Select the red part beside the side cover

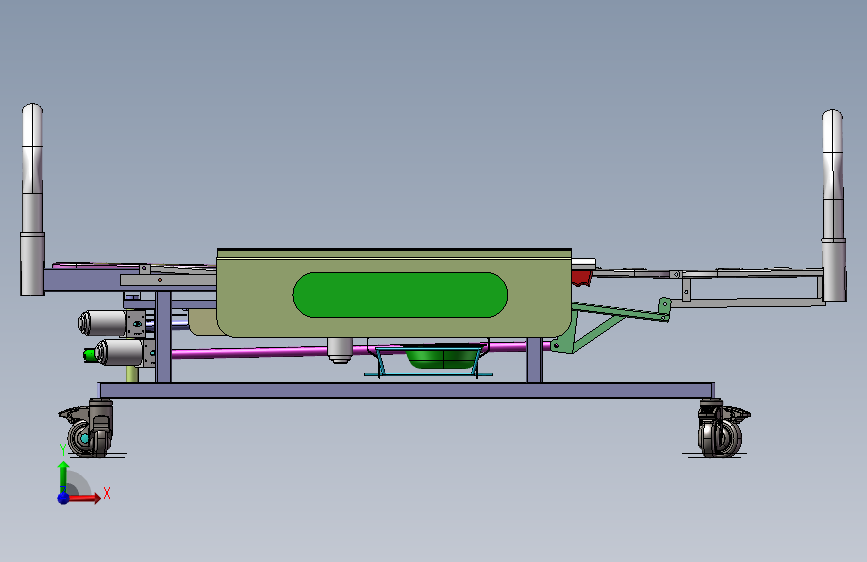[581, 277]
